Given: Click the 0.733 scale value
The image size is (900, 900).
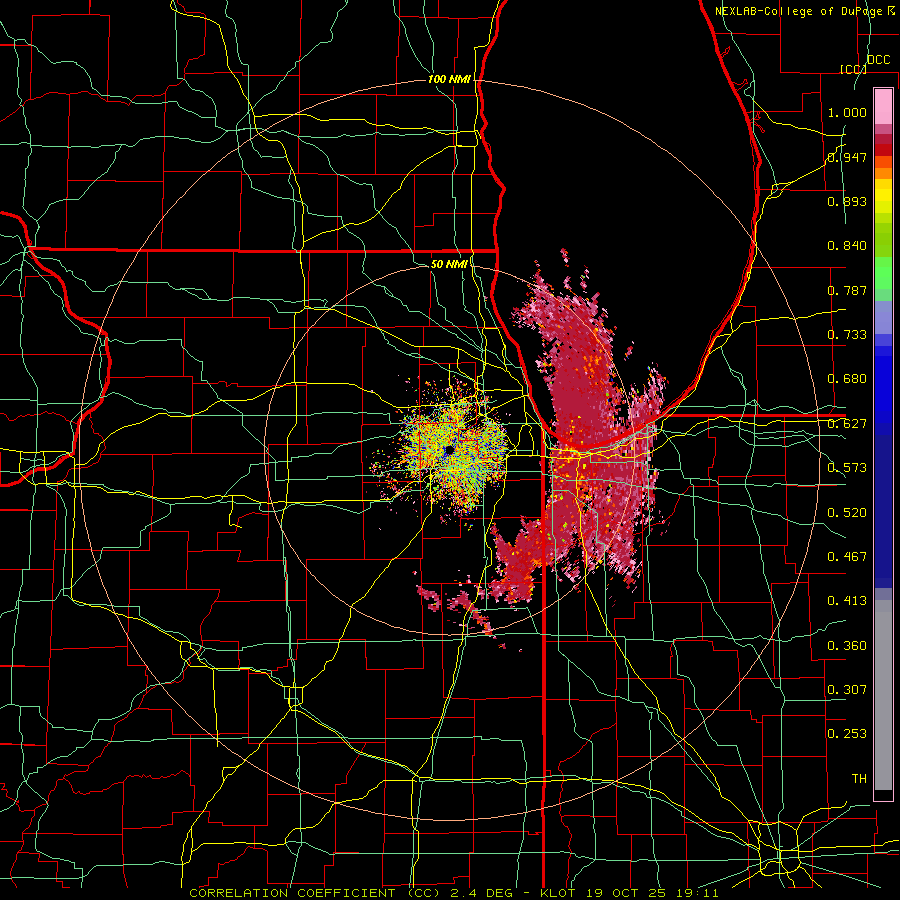Looking at the screenshot, I should point(847,335).
